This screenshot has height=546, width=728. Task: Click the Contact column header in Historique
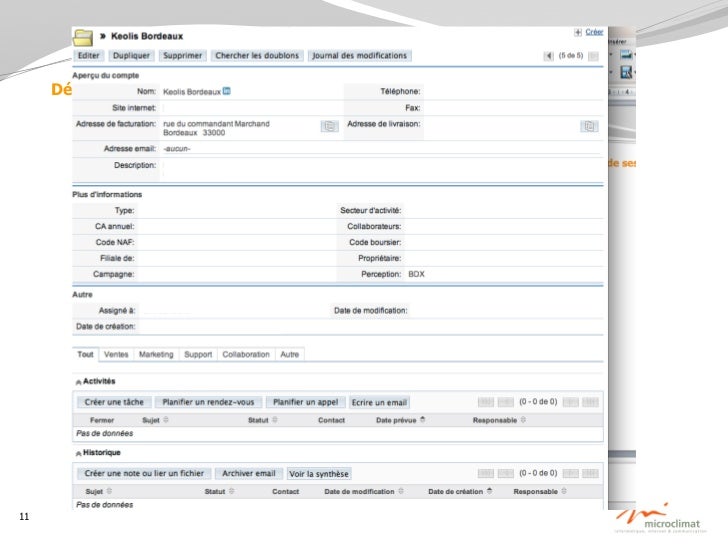286,492
